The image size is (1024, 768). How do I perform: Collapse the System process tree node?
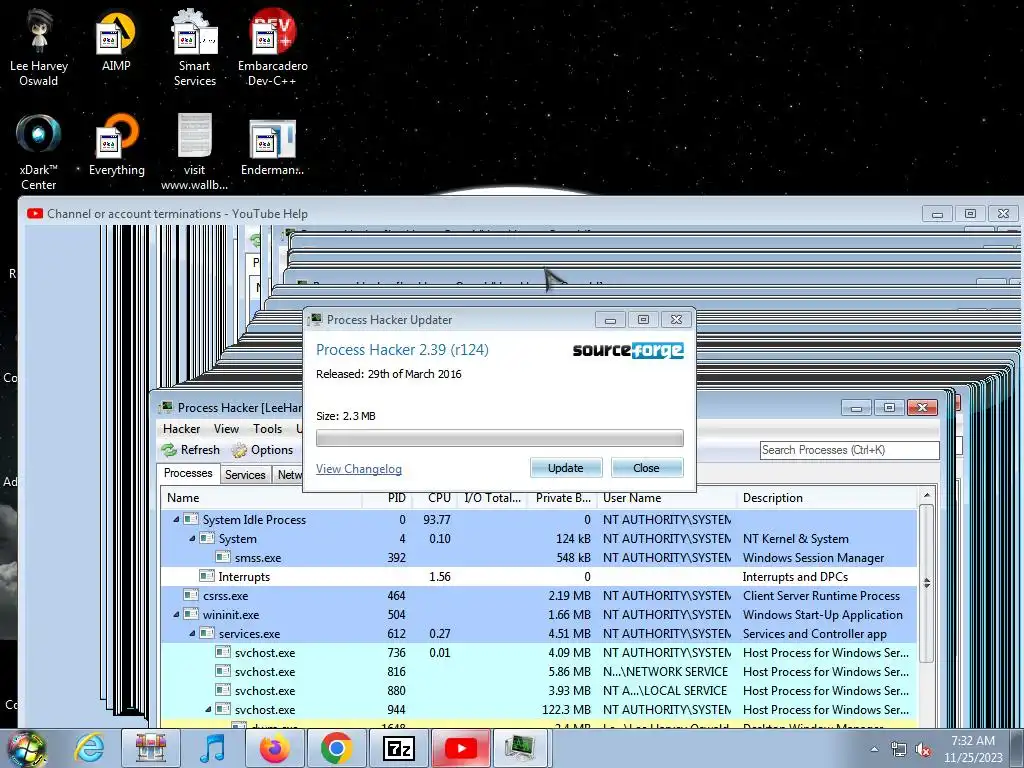pyautogui.click(x=192, y=539)
